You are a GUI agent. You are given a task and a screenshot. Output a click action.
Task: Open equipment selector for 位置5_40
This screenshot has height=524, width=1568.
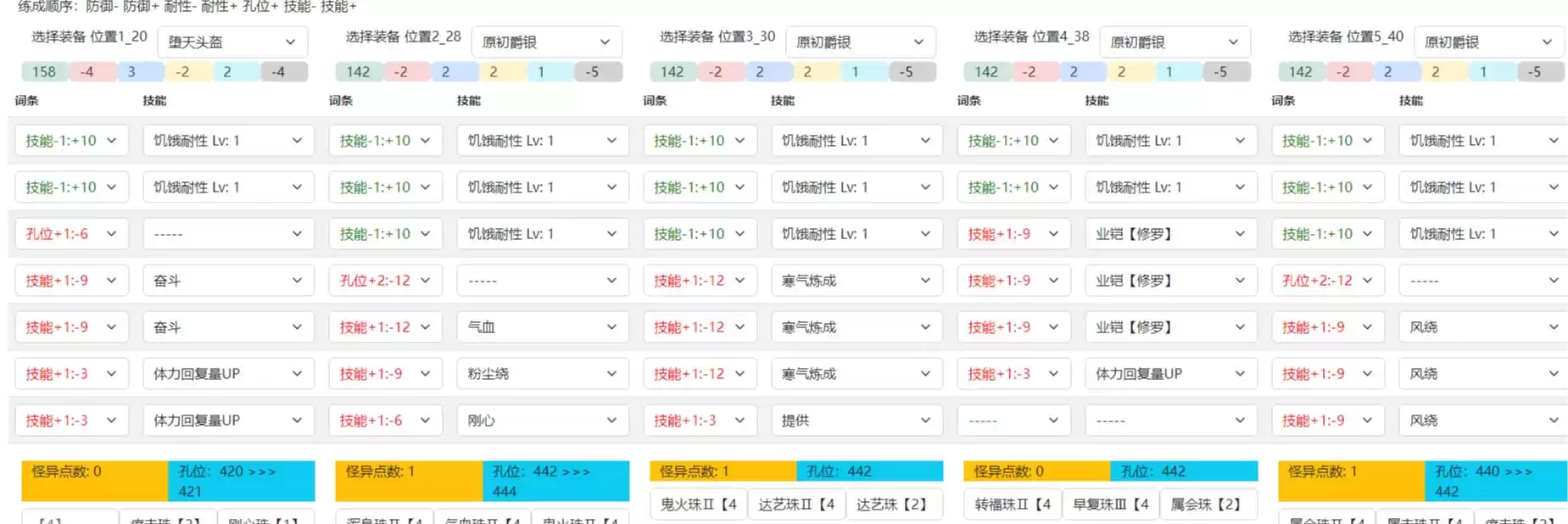point(1488,42)
